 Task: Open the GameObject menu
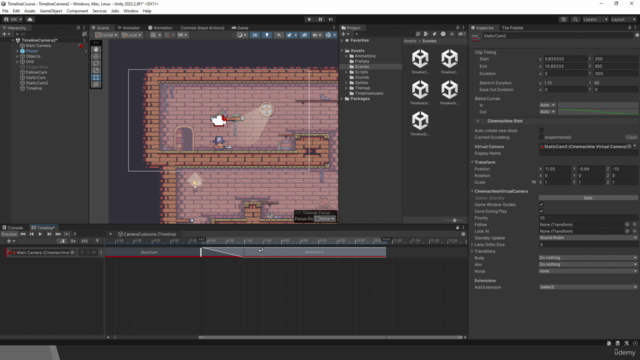51,11
